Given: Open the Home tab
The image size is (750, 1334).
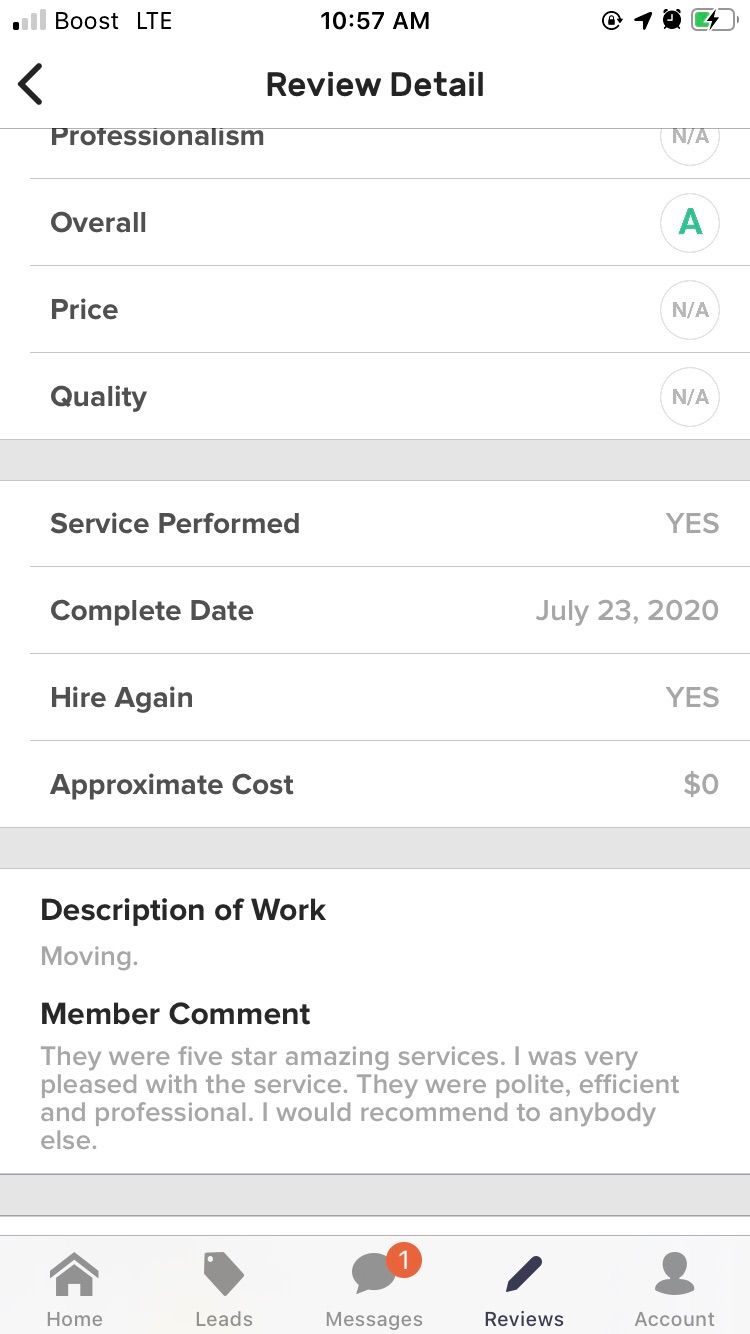Looking at the screenshot, I should coord(75,1288).
